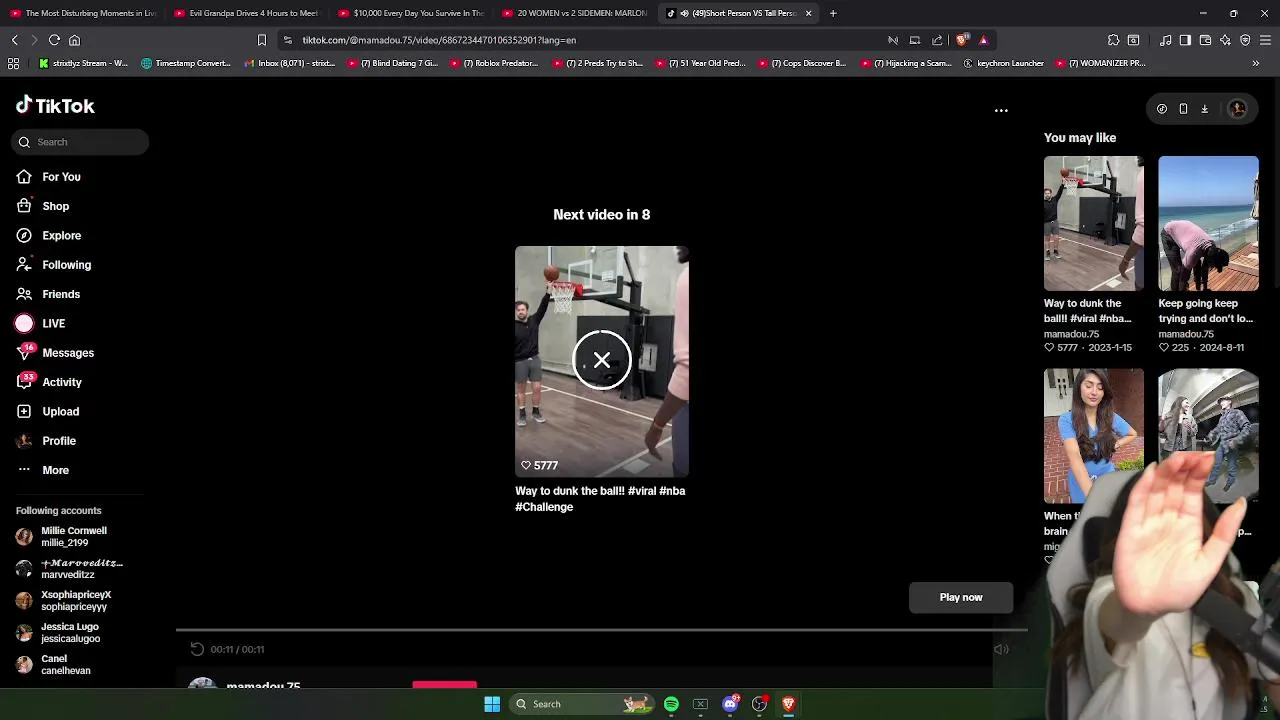Viewport: 1280px width, 720px height.
Task: Open the browser hamburger menu
Action: [1266, 40]
